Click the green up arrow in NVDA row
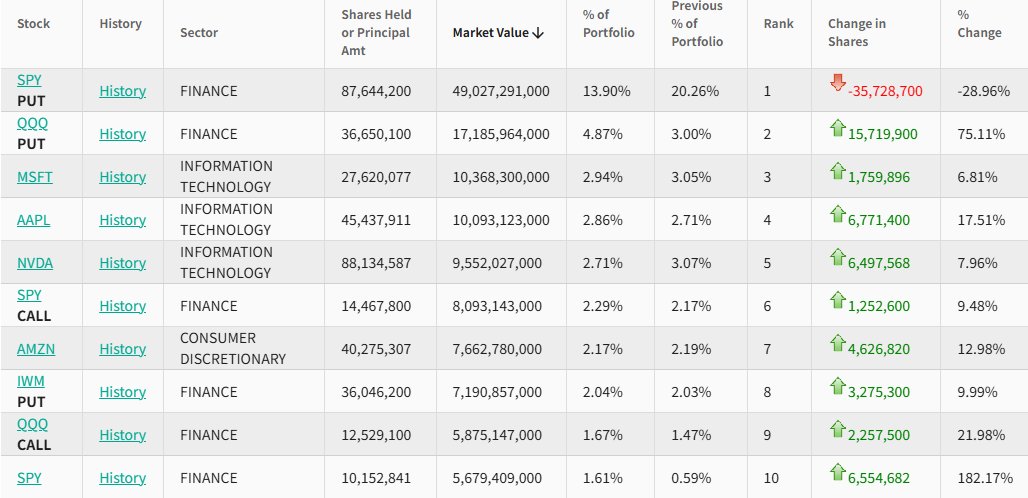The height and width of the screenshot is (498, 1028). [838, 256]
